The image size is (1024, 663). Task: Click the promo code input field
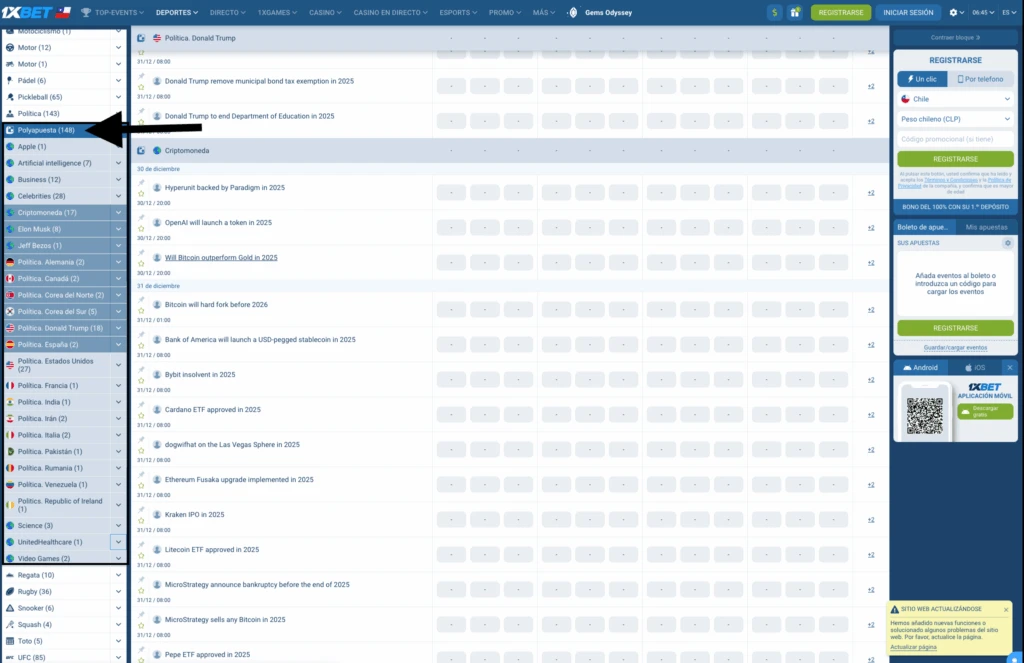pos(955,139)
